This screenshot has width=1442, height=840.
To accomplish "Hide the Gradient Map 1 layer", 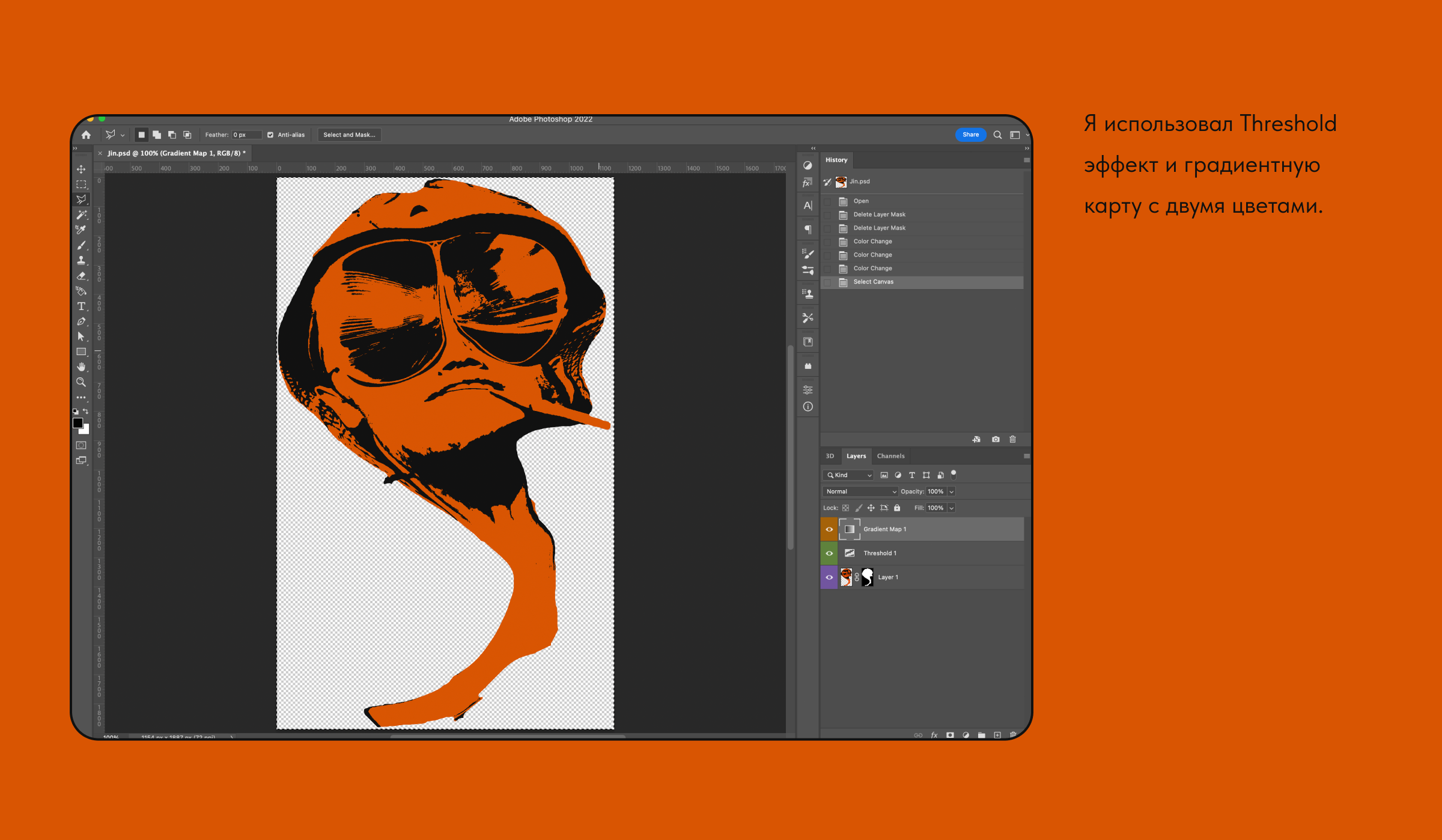I will coord(829,529).
